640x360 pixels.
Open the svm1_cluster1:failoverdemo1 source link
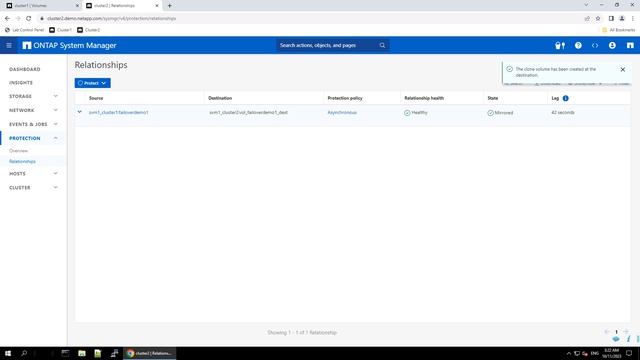pos(119,112)
